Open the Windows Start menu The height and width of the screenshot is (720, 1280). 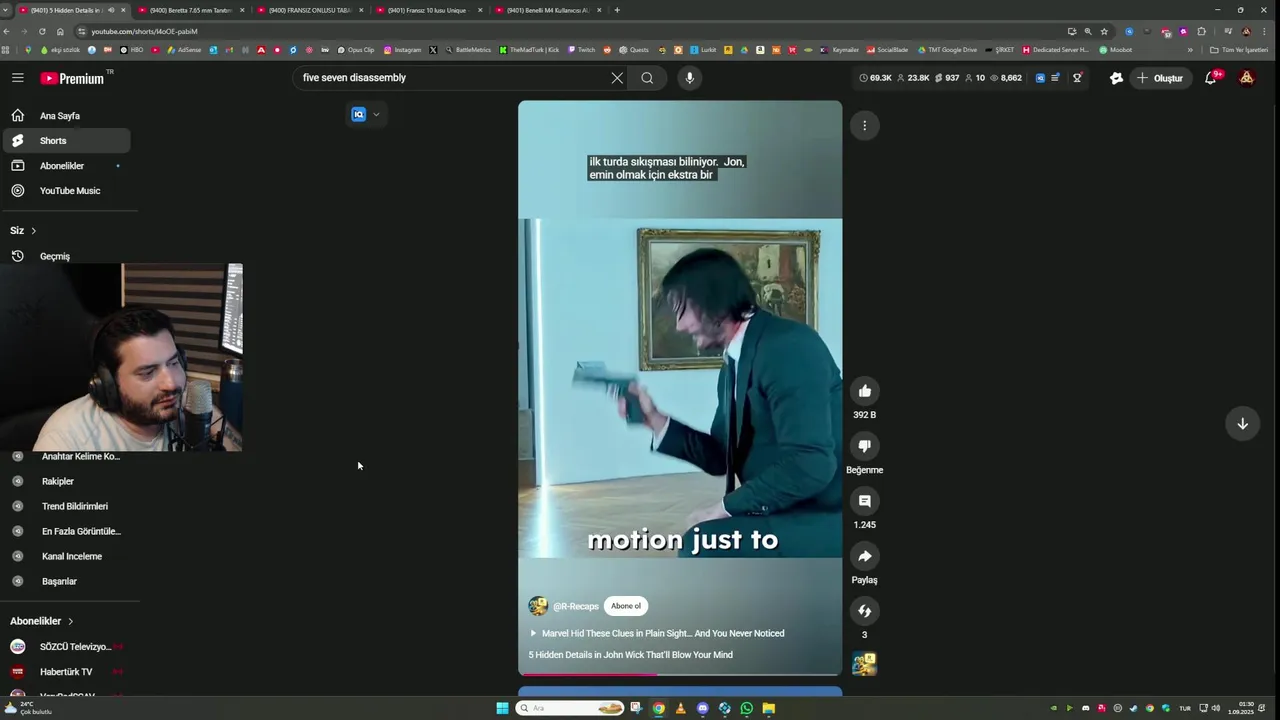[502, 708]
